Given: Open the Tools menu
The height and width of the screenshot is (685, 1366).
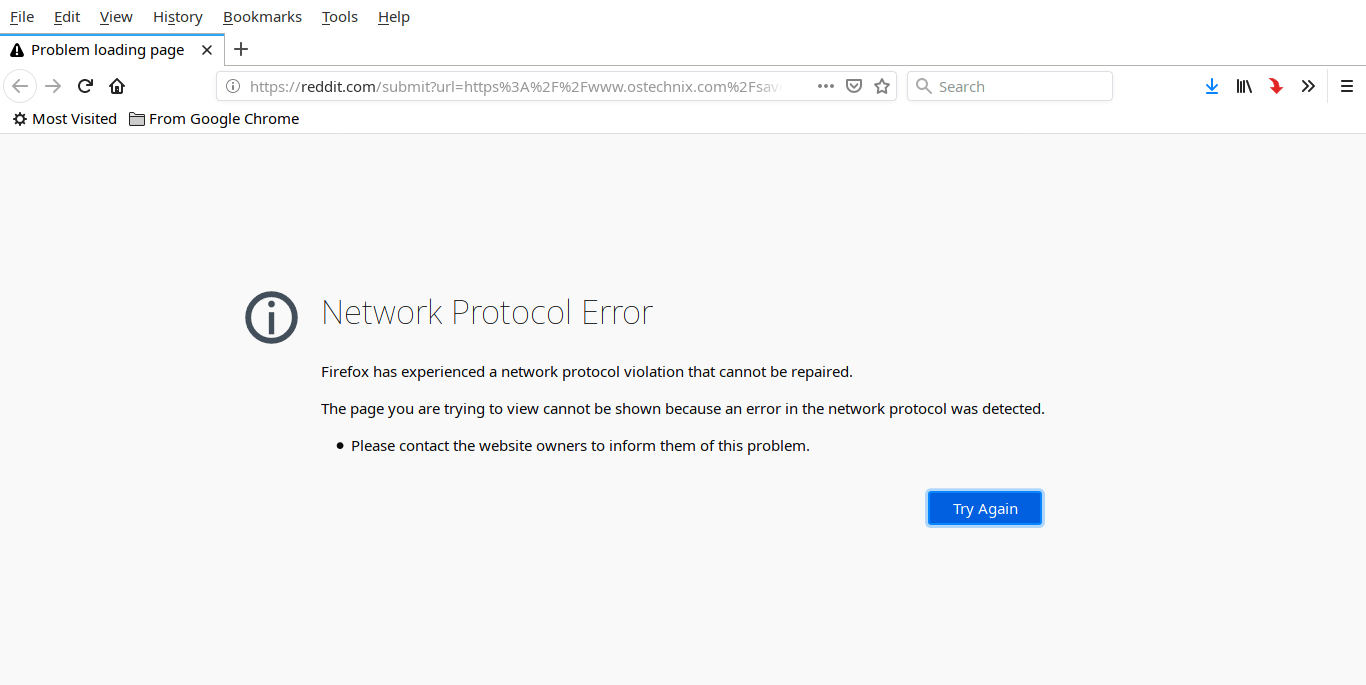Looking at the screenshot, I should (x=340, y=17).
